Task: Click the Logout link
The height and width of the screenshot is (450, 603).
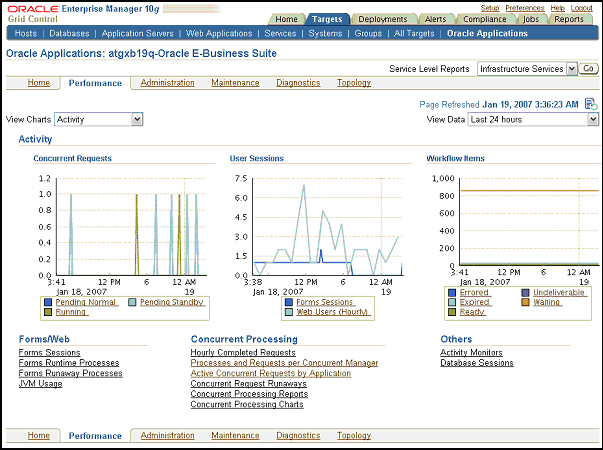Action: coord(581,8)
